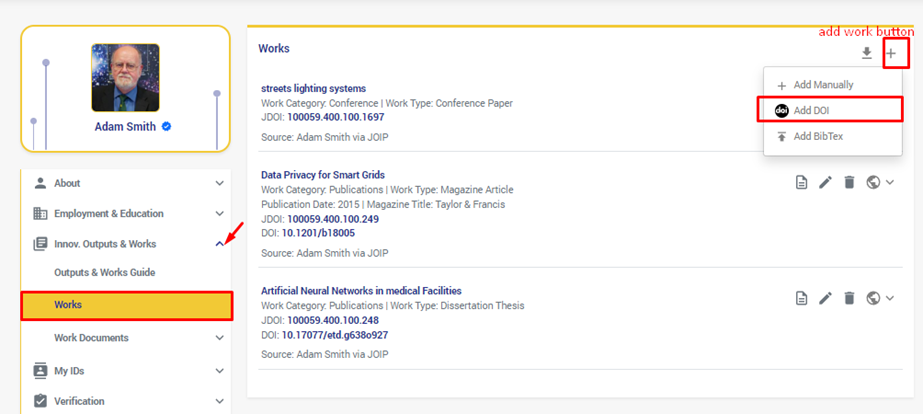Delete the Data Privacy for Smart Grids work
The image size is (923, 414).
click(x=849, y=182)
